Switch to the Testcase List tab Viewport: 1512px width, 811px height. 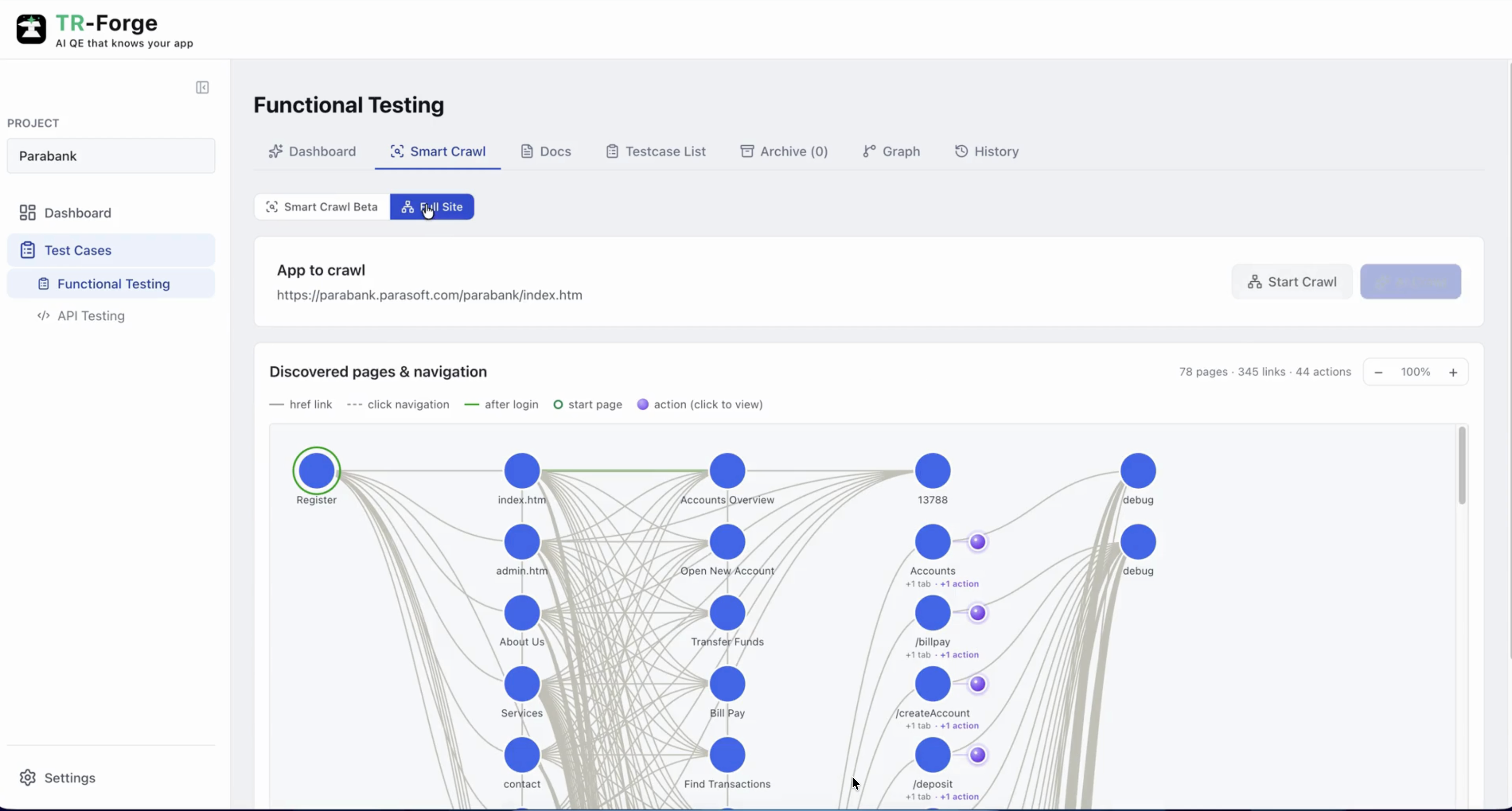tap(656, 152)
